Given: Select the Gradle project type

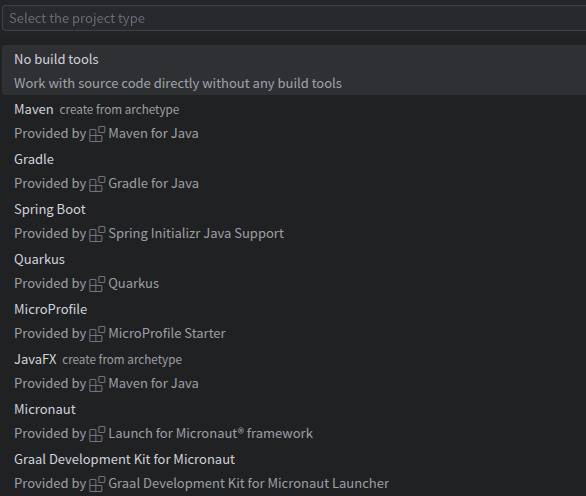Looking at the screenshot, I should point(294,171).
